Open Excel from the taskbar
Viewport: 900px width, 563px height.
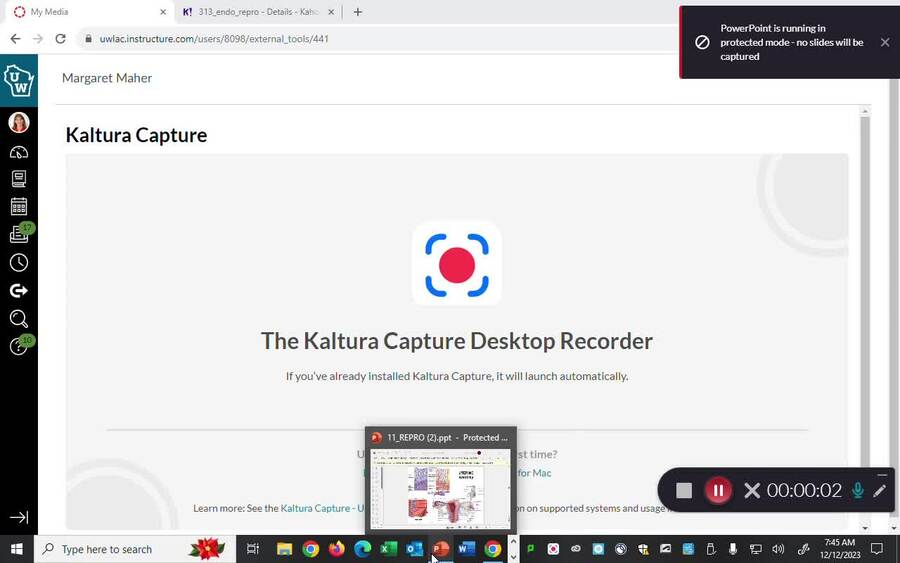(389, 549)
